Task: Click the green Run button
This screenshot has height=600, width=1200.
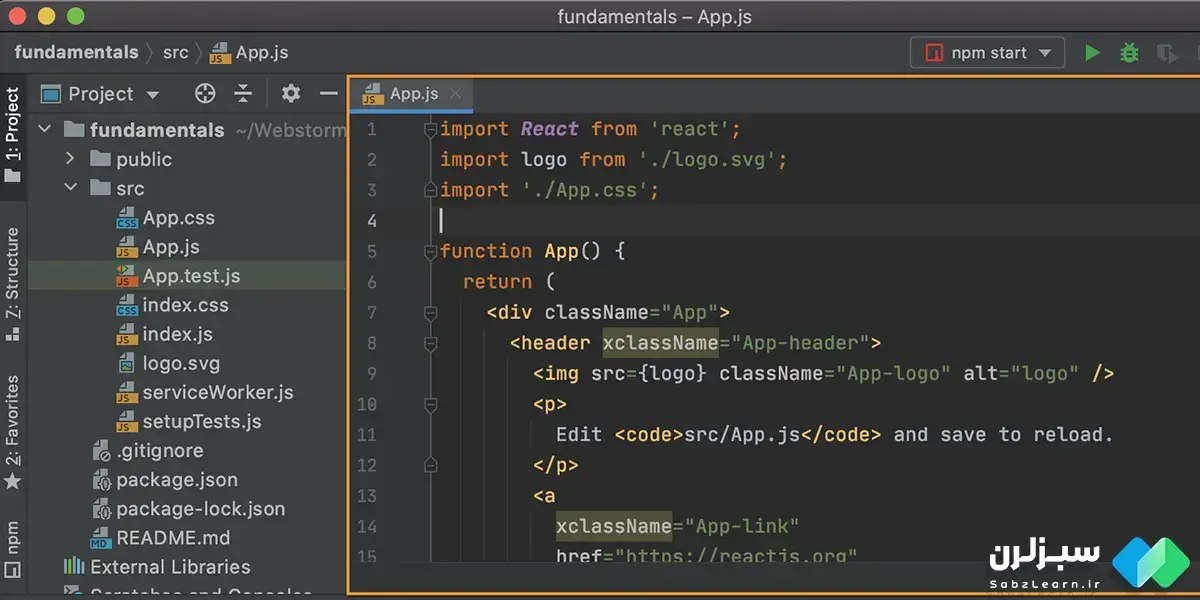Action: (1092, 53)
